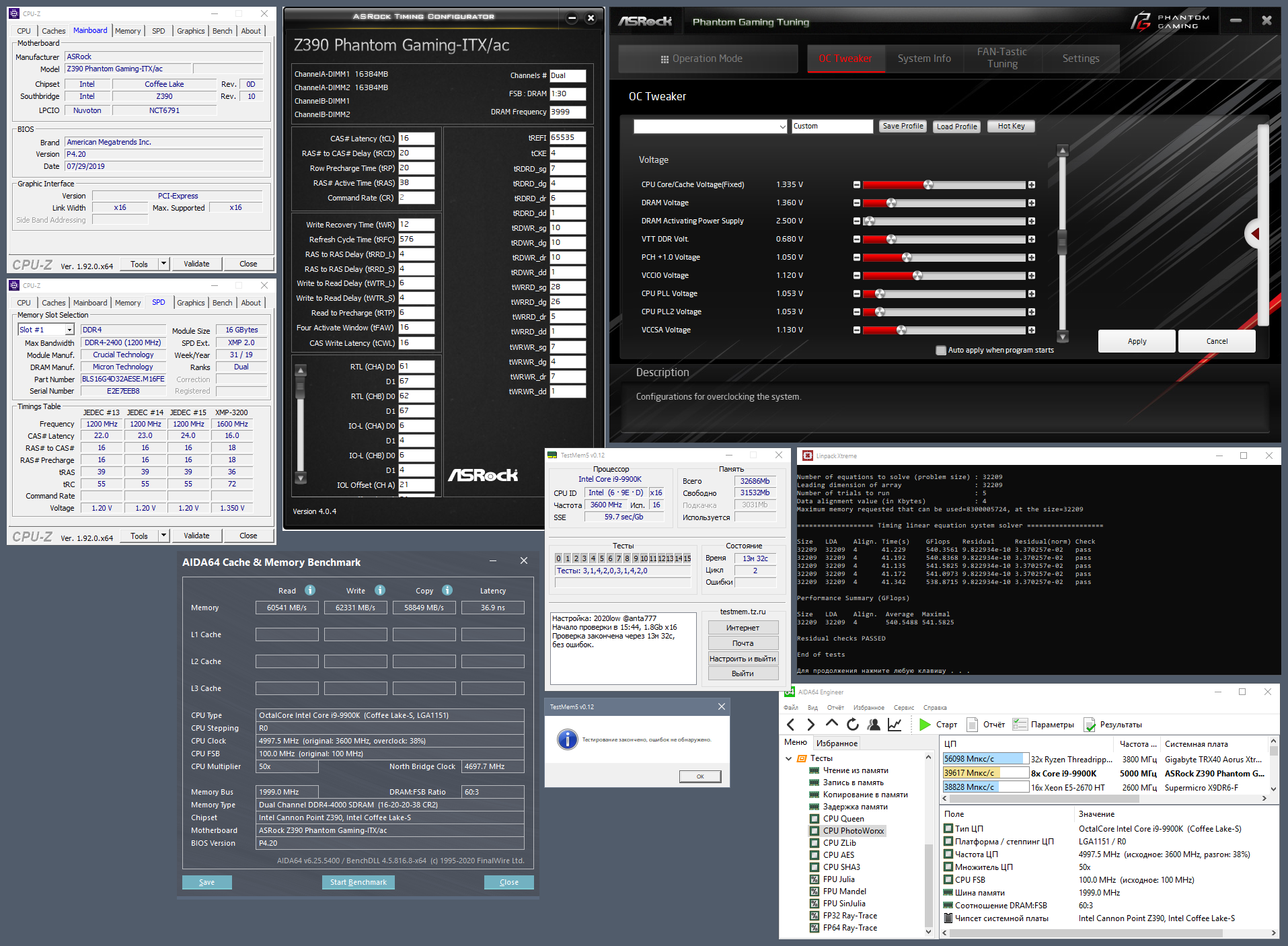Screen dimensions: 1288x946
Task: Select CPU Queen test in AIDA64 tree
Action: click(843, 819)
